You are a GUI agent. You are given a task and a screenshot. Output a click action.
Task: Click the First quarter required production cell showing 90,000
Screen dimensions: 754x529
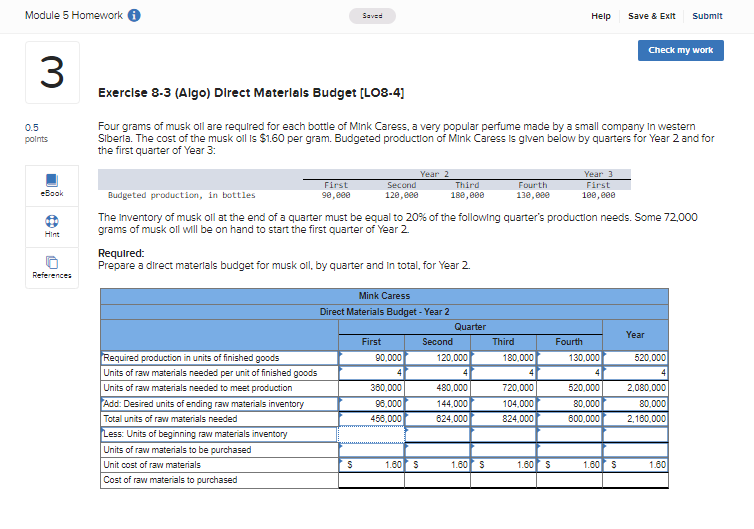pyautogui.click(x=371, y=357)
